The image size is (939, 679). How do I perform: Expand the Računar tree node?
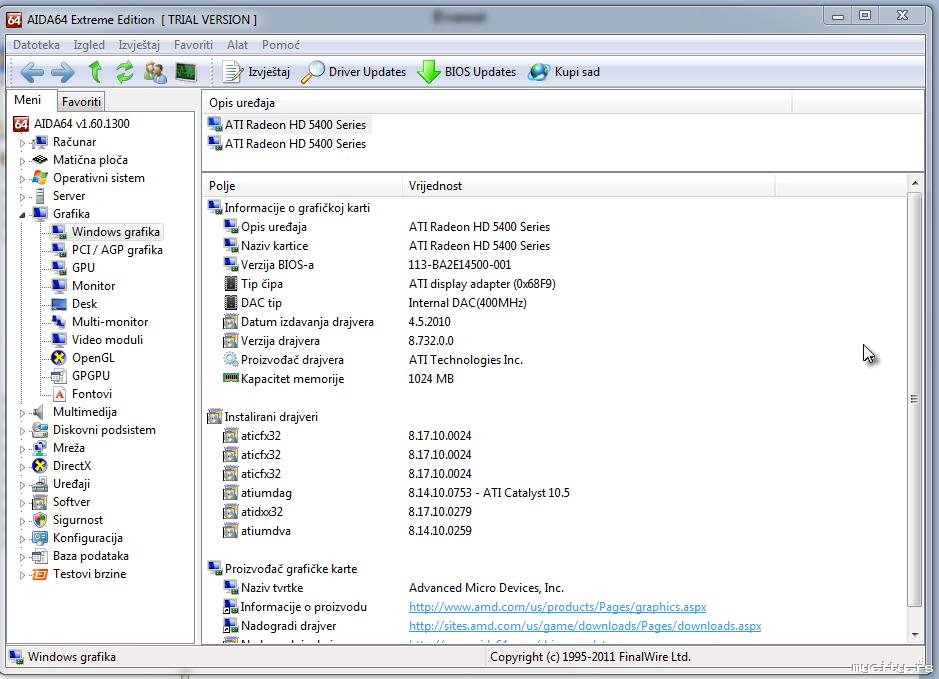click(22, 143)
